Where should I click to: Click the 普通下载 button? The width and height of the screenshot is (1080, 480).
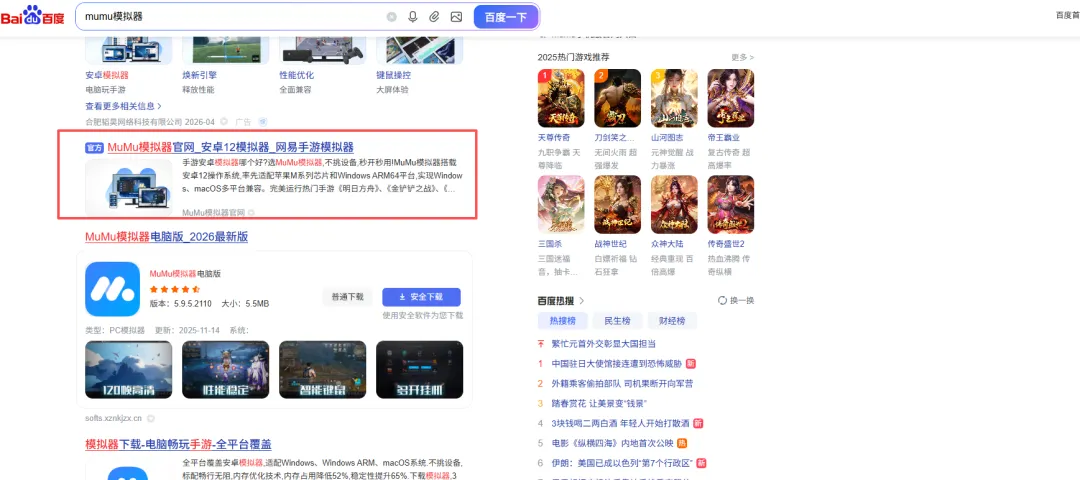[x=347, y=297]
